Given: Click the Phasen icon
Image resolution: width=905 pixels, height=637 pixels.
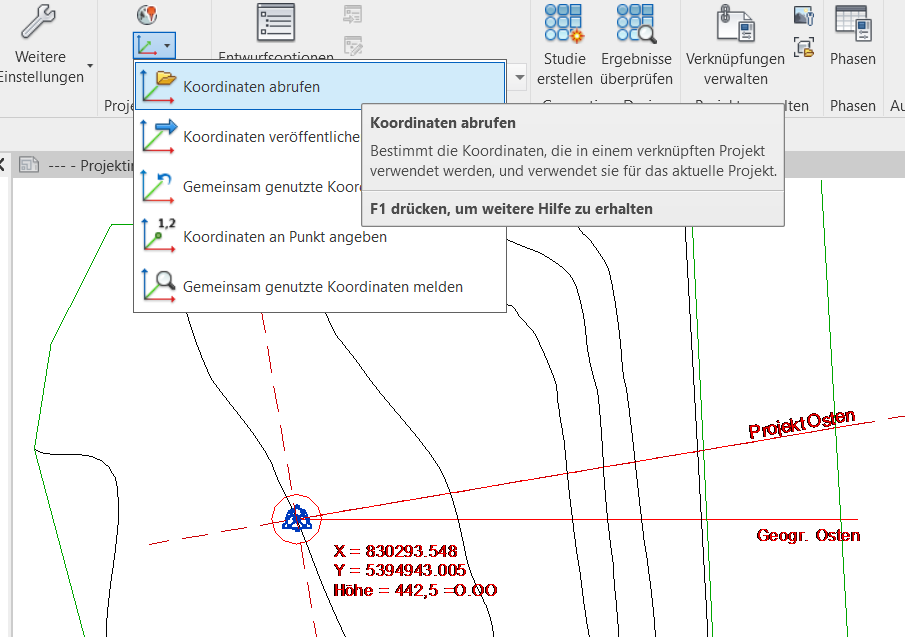Looking at the screenshot, I should 852,23.
